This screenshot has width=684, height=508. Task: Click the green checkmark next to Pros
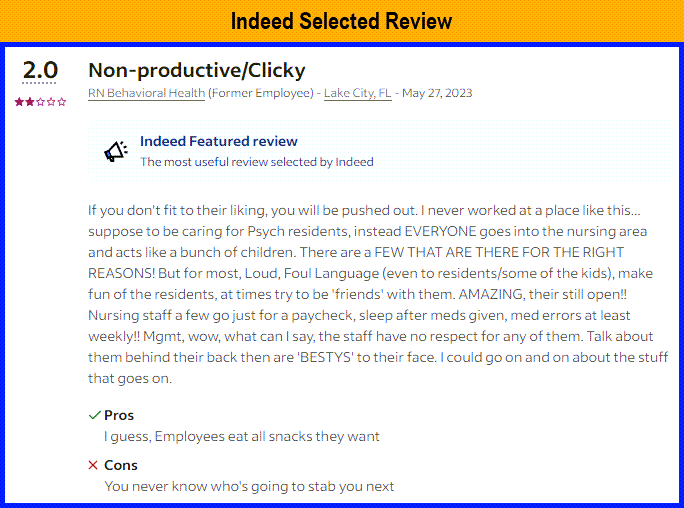tap(94, 415)
